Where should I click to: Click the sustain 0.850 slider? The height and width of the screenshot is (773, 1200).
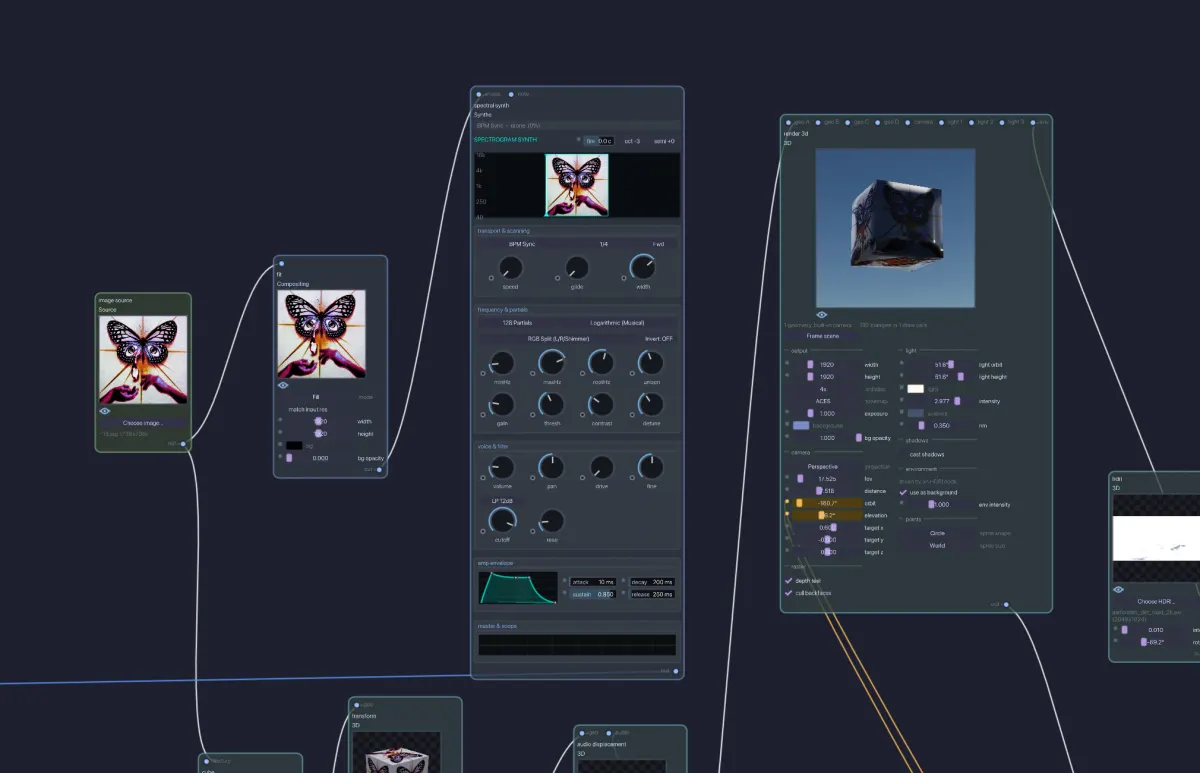tap(595, 594)
